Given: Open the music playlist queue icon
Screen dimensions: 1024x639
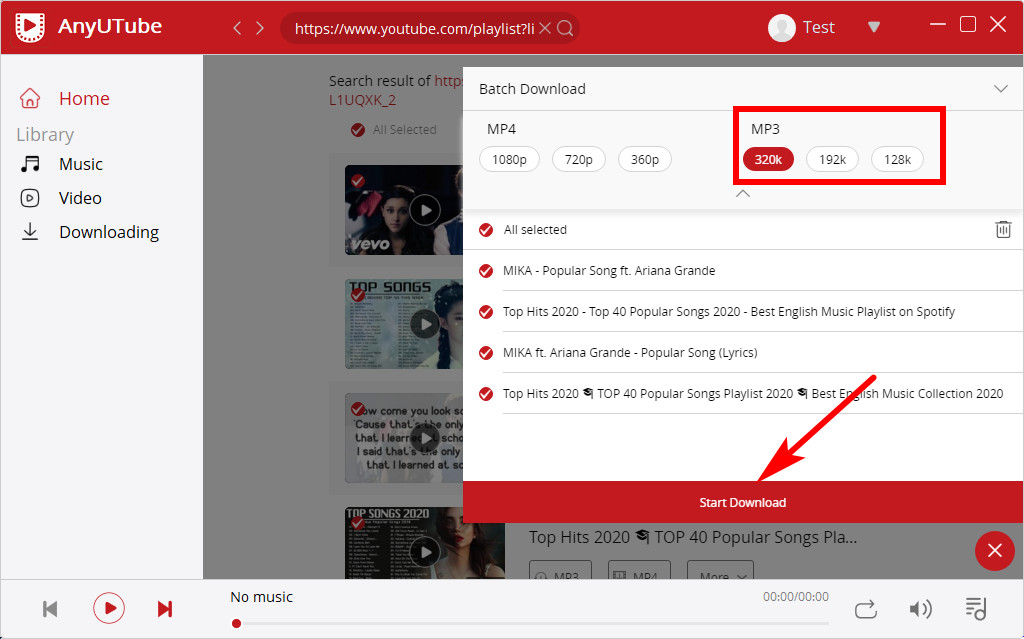Looking at the screenshot, I should 976,608.
